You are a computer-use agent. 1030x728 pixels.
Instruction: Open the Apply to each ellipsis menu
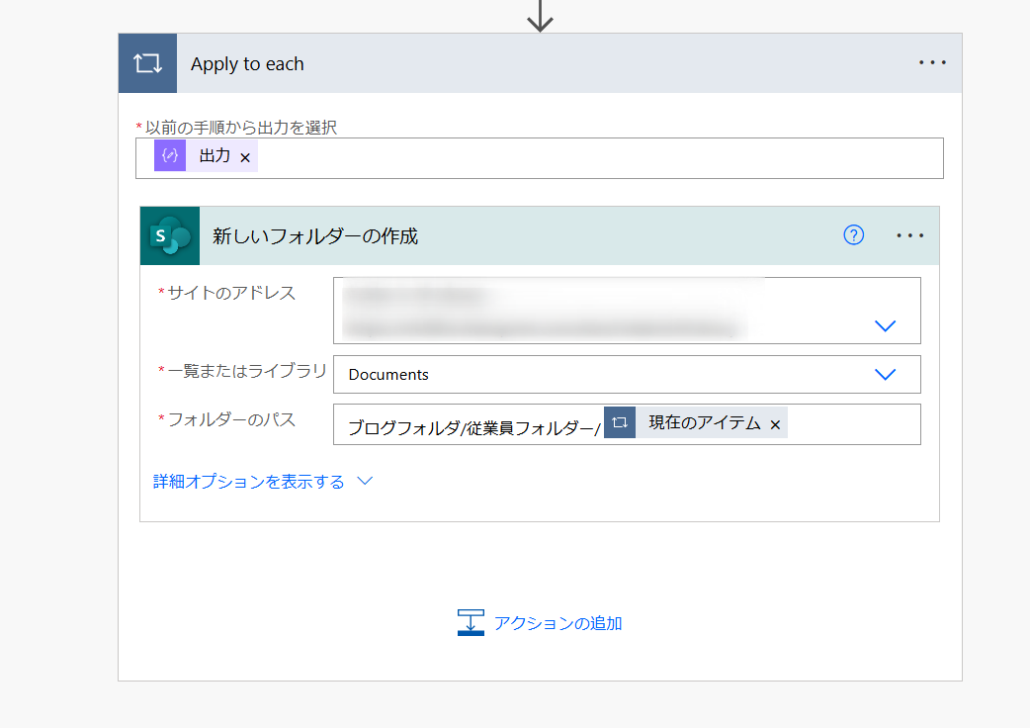(x=932, y=63)
